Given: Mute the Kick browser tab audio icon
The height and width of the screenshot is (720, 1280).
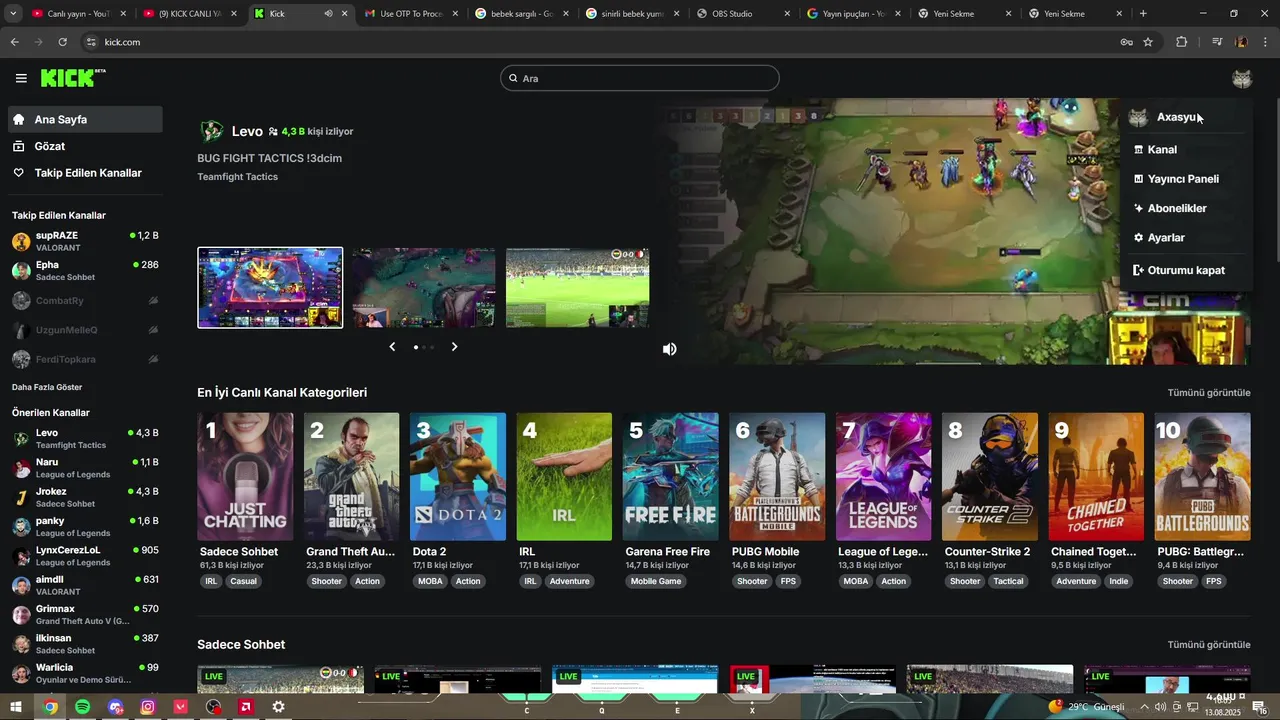Looking at the screenshot, I should point(328,14).
